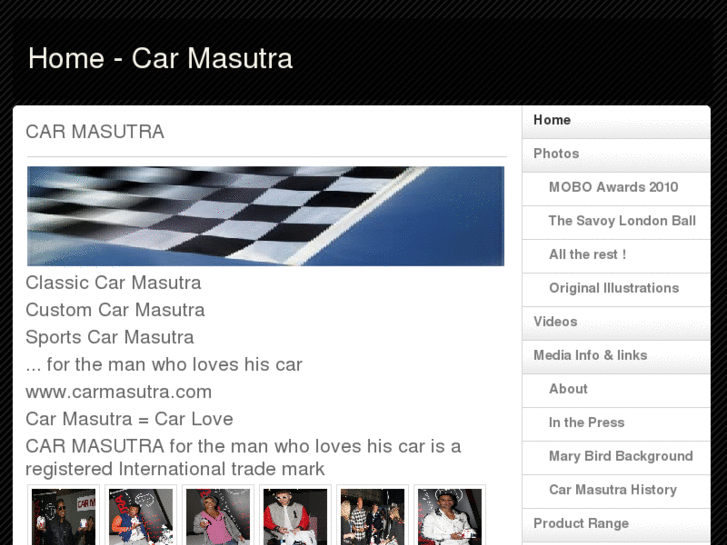The image size is (727, 545).
Task: Click the 'registered International trade mark' text
Action: click(175, 469)
